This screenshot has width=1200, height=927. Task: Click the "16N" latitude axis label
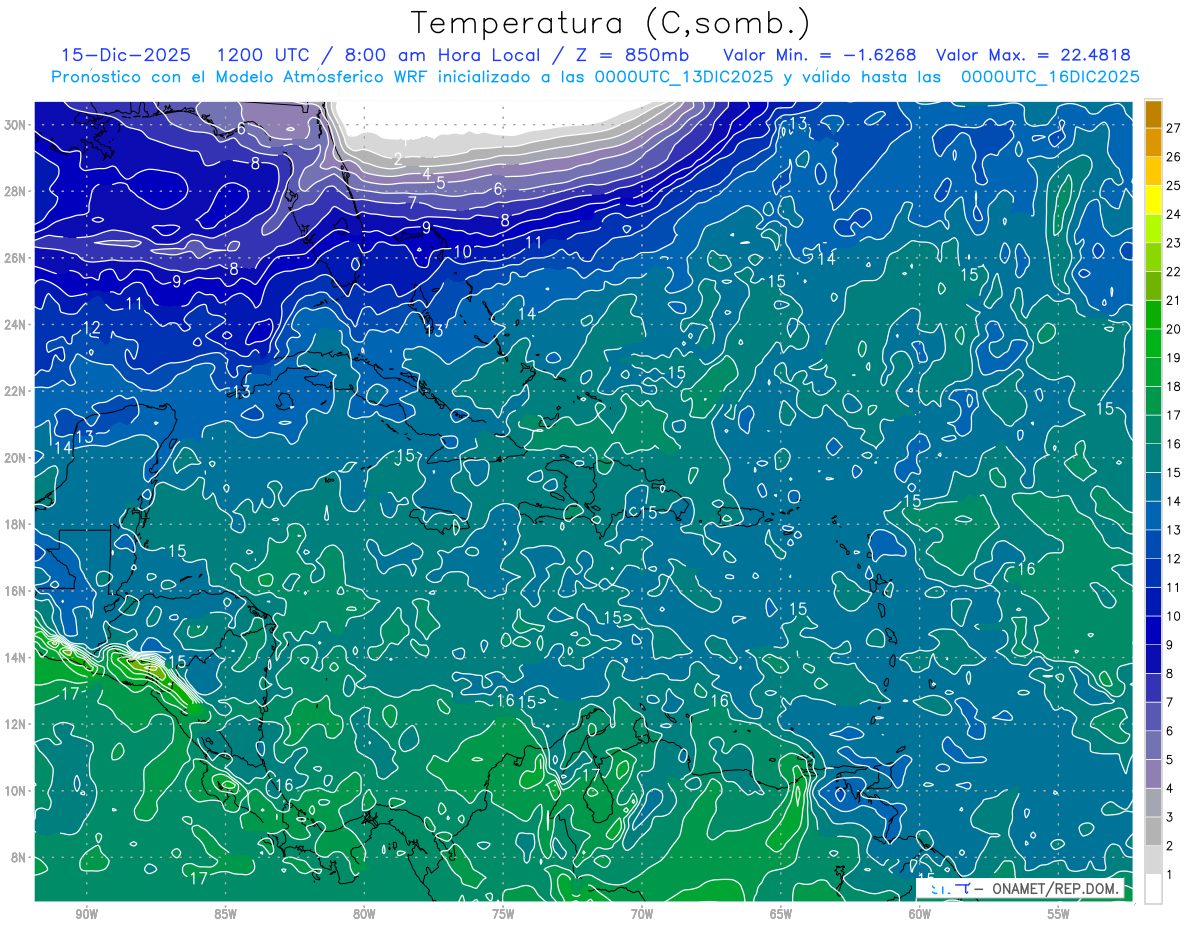pyautogui.click(x=17, y=591)
